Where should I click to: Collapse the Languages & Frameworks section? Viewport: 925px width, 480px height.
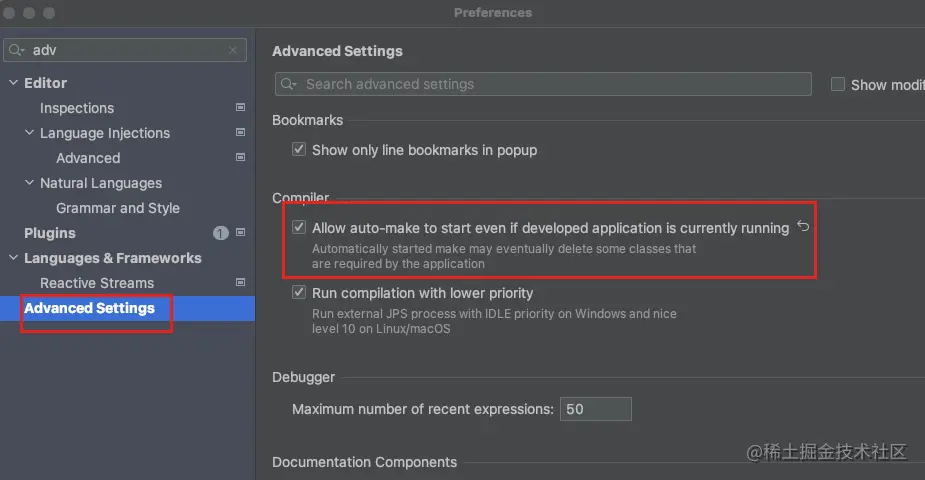click(13, 258)
